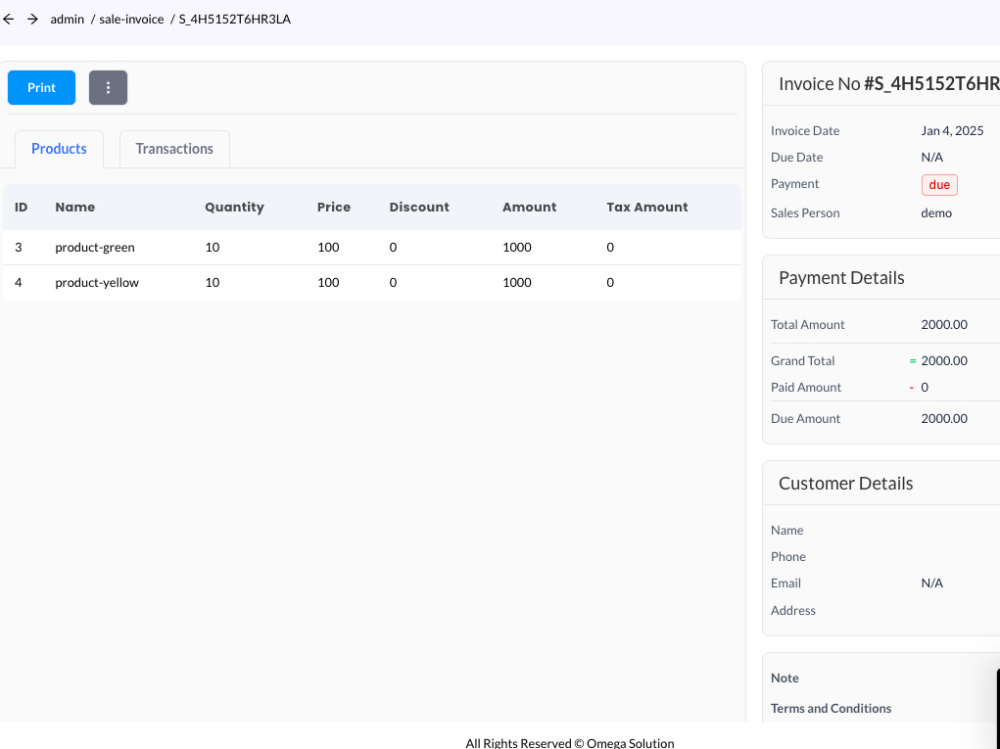The width and height of the screenshot is (1000, 749).
Task: Open the three-dot more options menu
Action: coord(108,87)
